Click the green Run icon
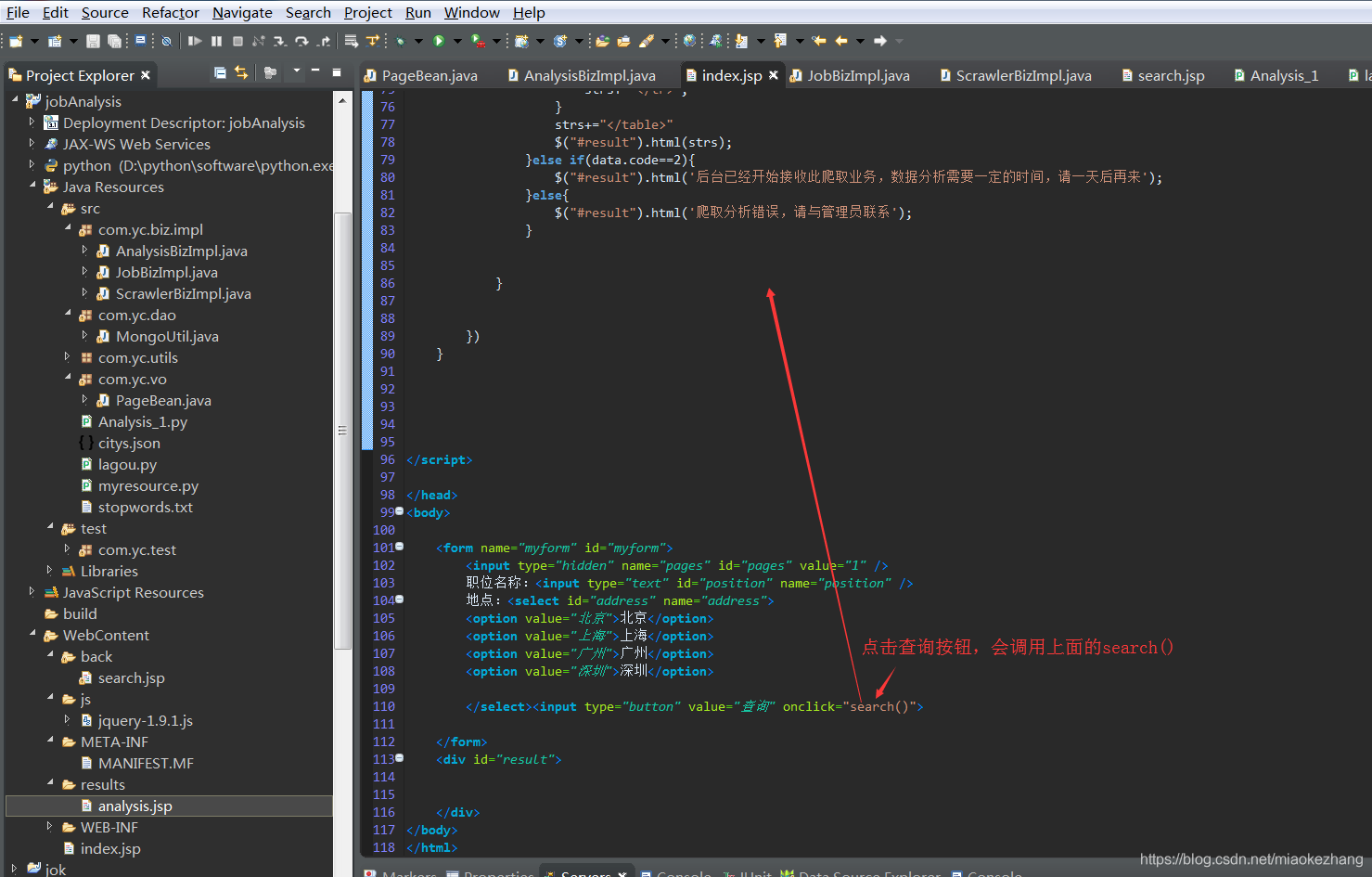Screen dimensions: 1372x877 tap(439, 41)
